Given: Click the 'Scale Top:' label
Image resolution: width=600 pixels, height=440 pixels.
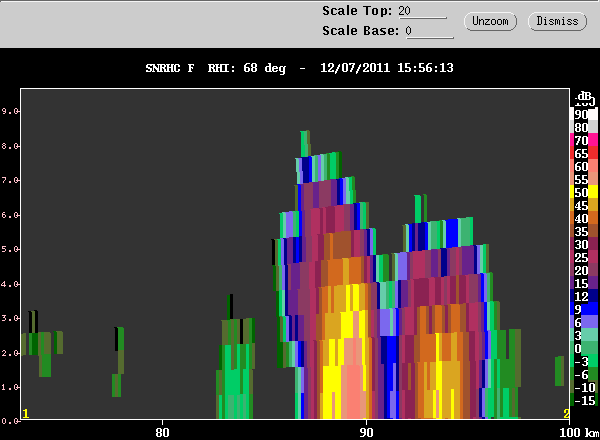Looking at the screenshot, I should 357,11.
